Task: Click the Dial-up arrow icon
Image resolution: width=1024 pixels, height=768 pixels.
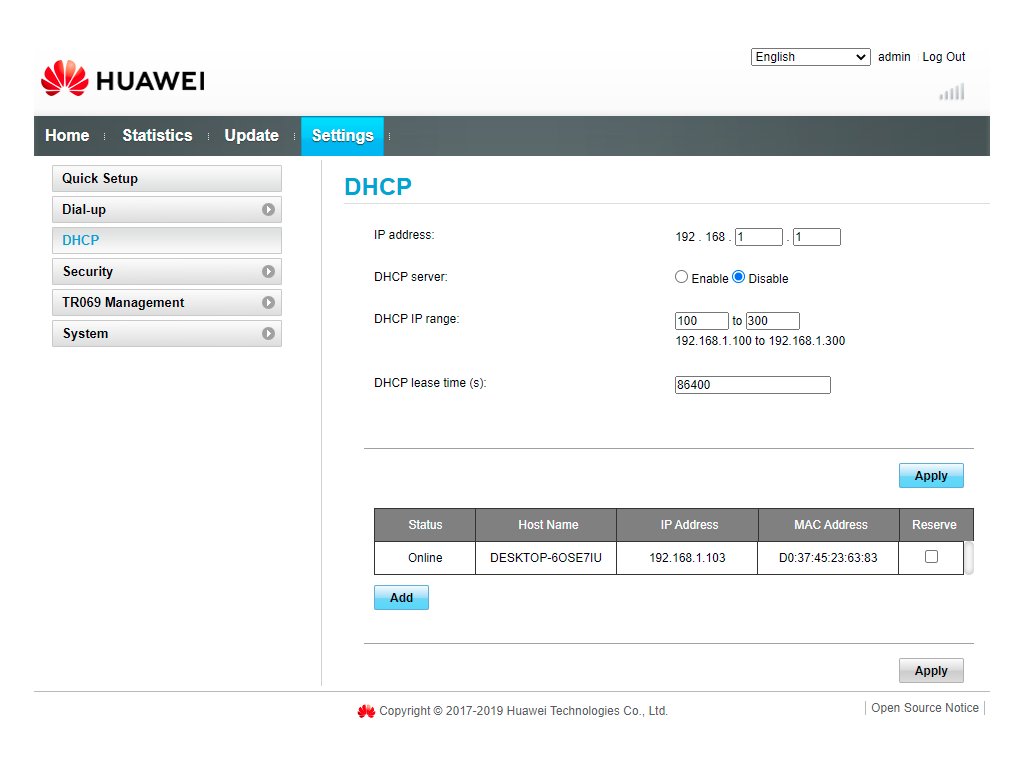Action: point(268,210)
